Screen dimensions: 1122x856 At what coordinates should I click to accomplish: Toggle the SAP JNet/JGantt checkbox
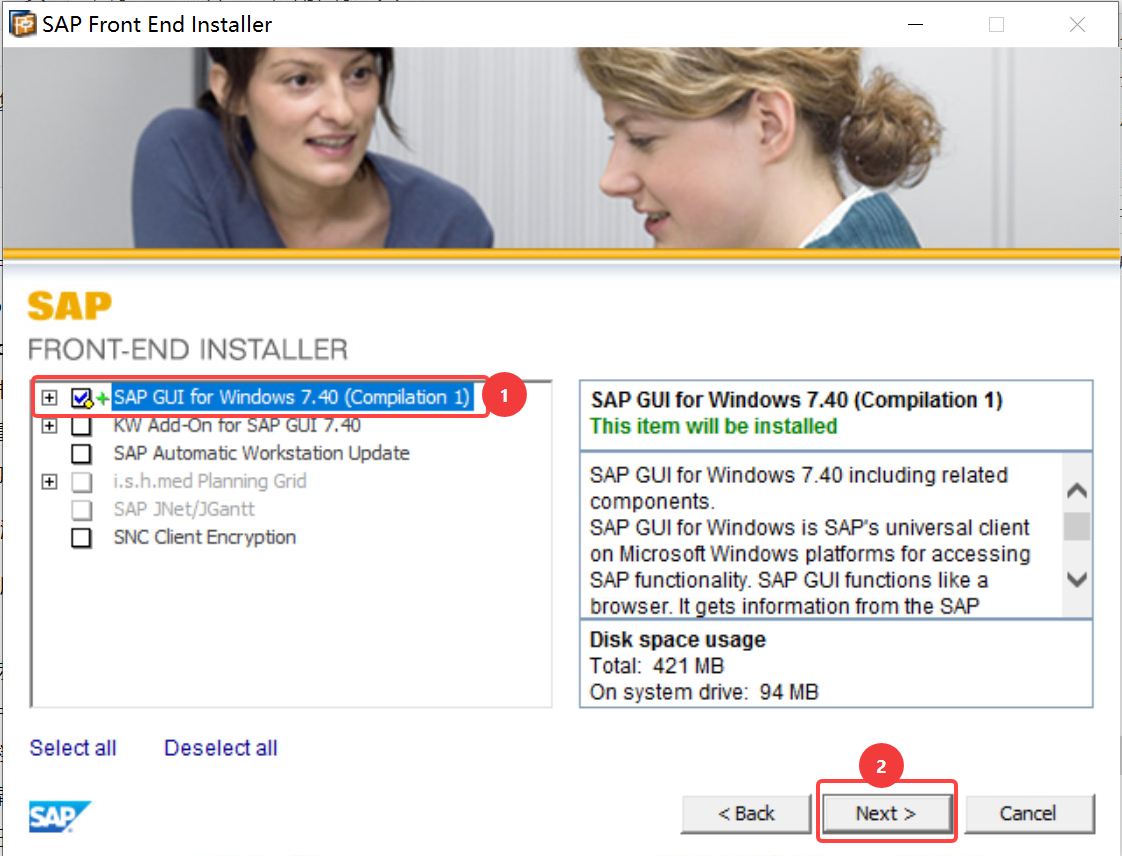tap(82, 510)
